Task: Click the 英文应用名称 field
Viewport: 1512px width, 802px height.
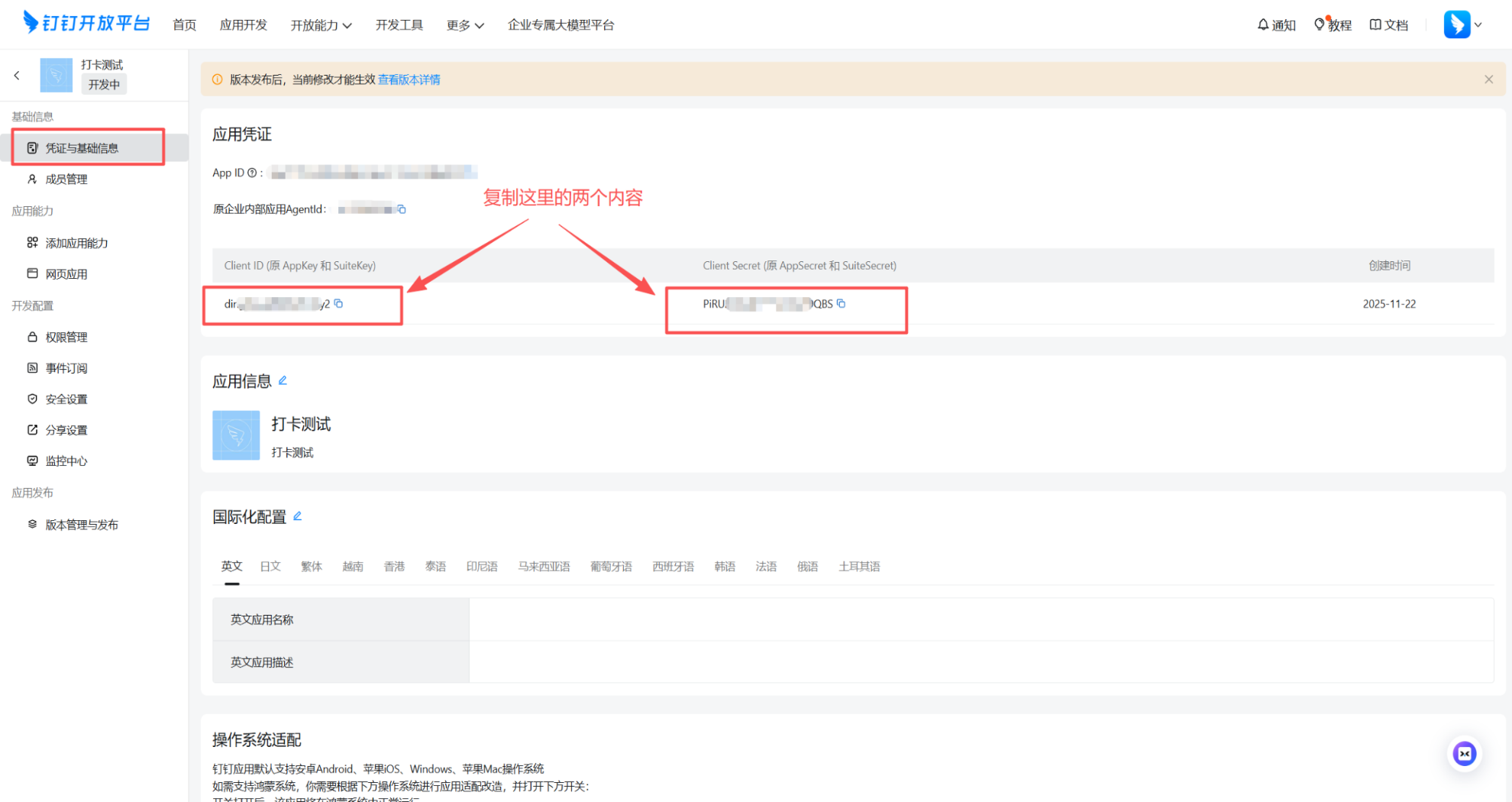Action: [x=981, y=619]
